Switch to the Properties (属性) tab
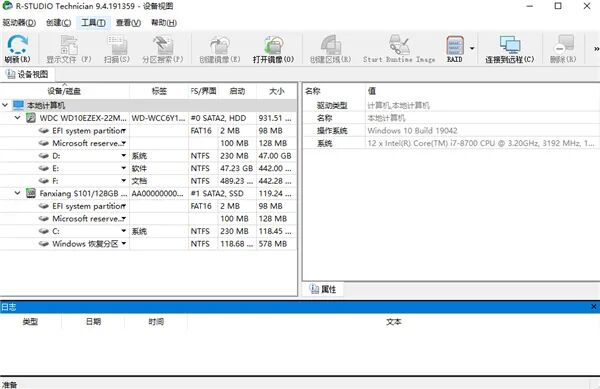The image size is (600, 389). click(323, 289)
